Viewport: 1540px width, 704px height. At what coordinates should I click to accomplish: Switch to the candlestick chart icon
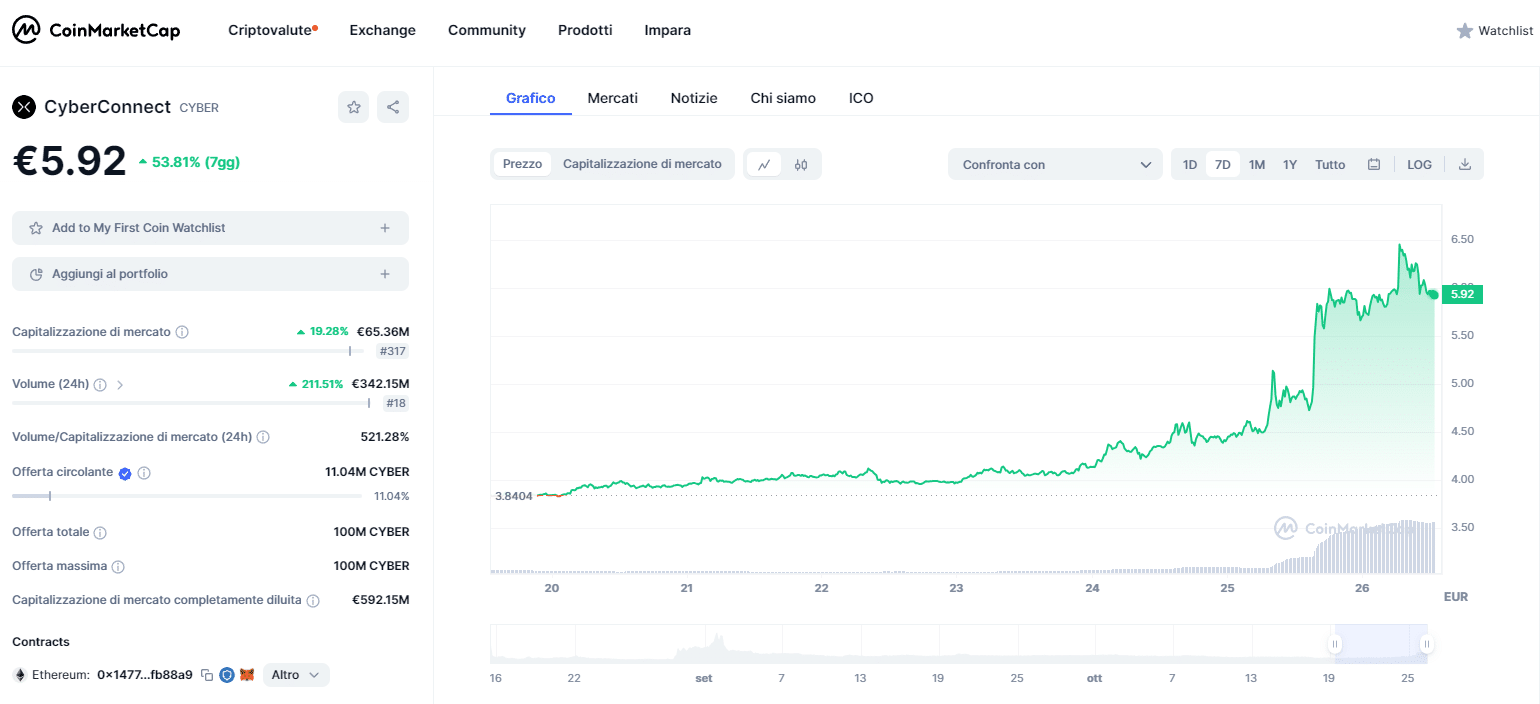click(x=801, y=165)
